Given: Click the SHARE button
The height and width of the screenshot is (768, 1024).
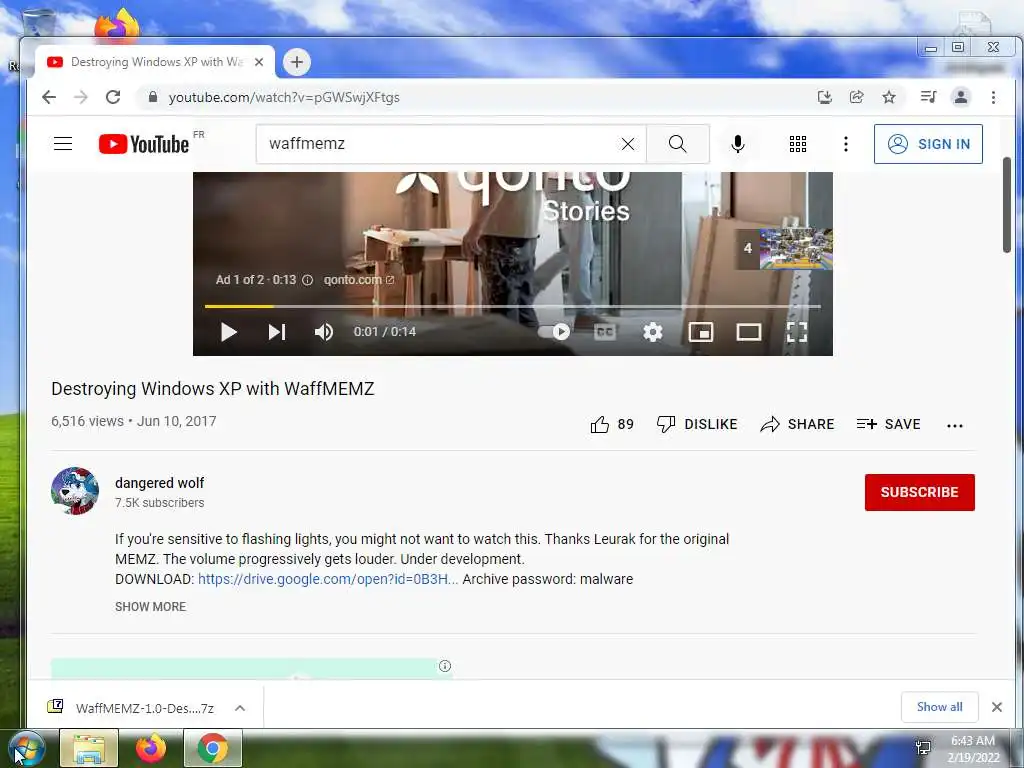Looking at the screenshot, I should 797,424.
